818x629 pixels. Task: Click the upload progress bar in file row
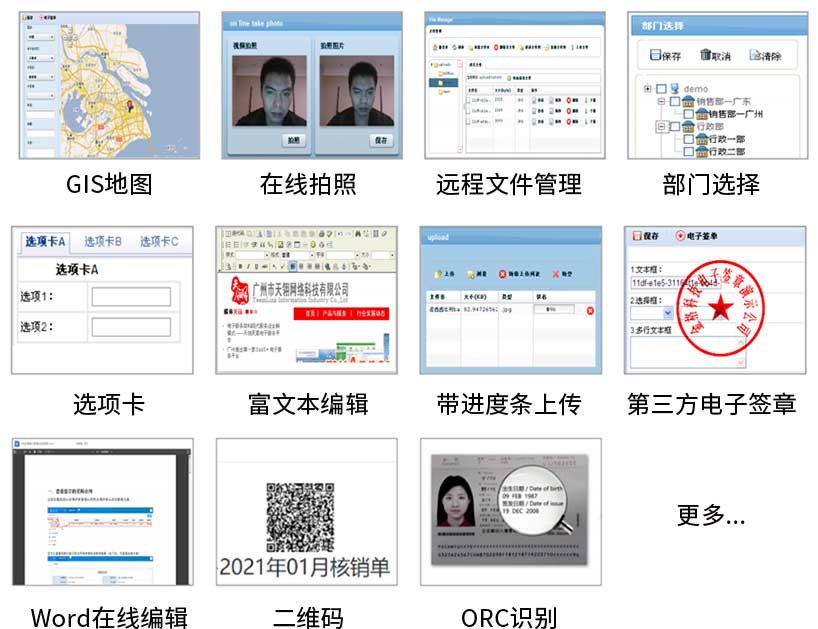click(x=554, y=309)
